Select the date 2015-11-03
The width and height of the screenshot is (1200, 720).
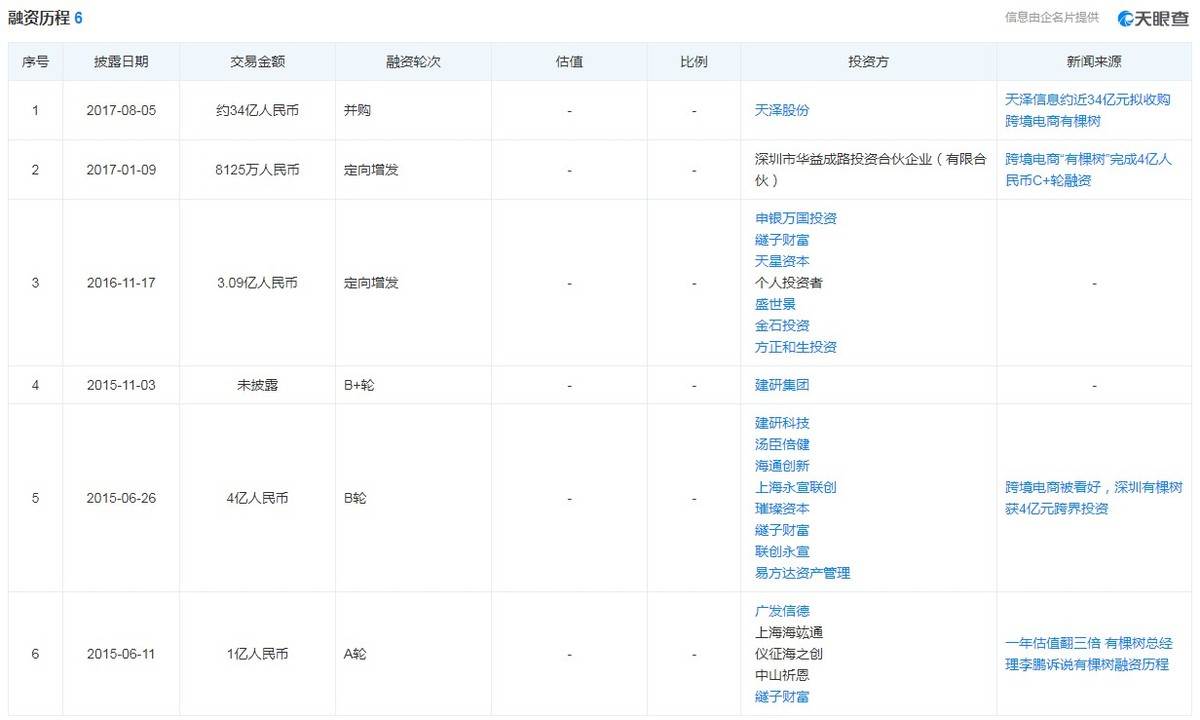[121, 385]
